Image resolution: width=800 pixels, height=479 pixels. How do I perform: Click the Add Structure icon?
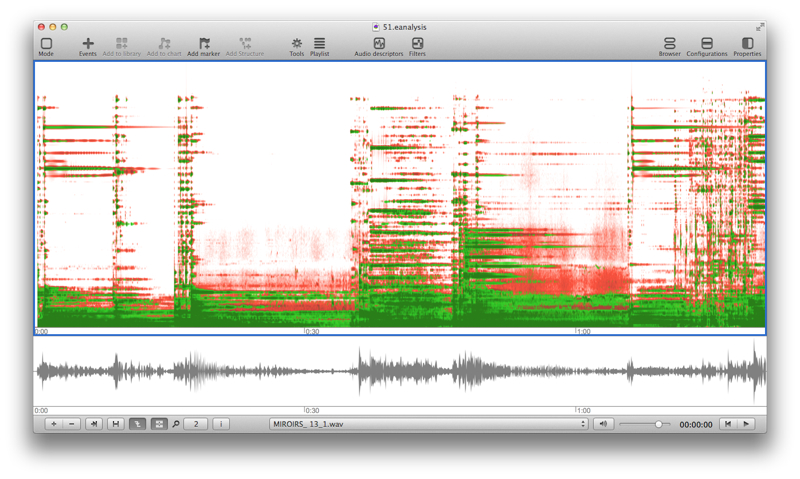coord(245,43)
